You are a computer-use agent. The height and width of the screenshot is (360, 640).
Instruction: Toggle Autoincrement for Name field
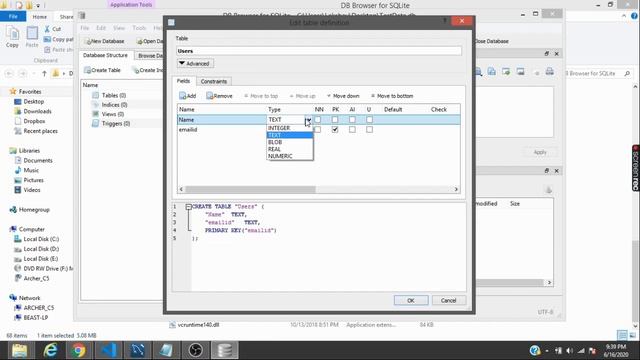point(352,120)
